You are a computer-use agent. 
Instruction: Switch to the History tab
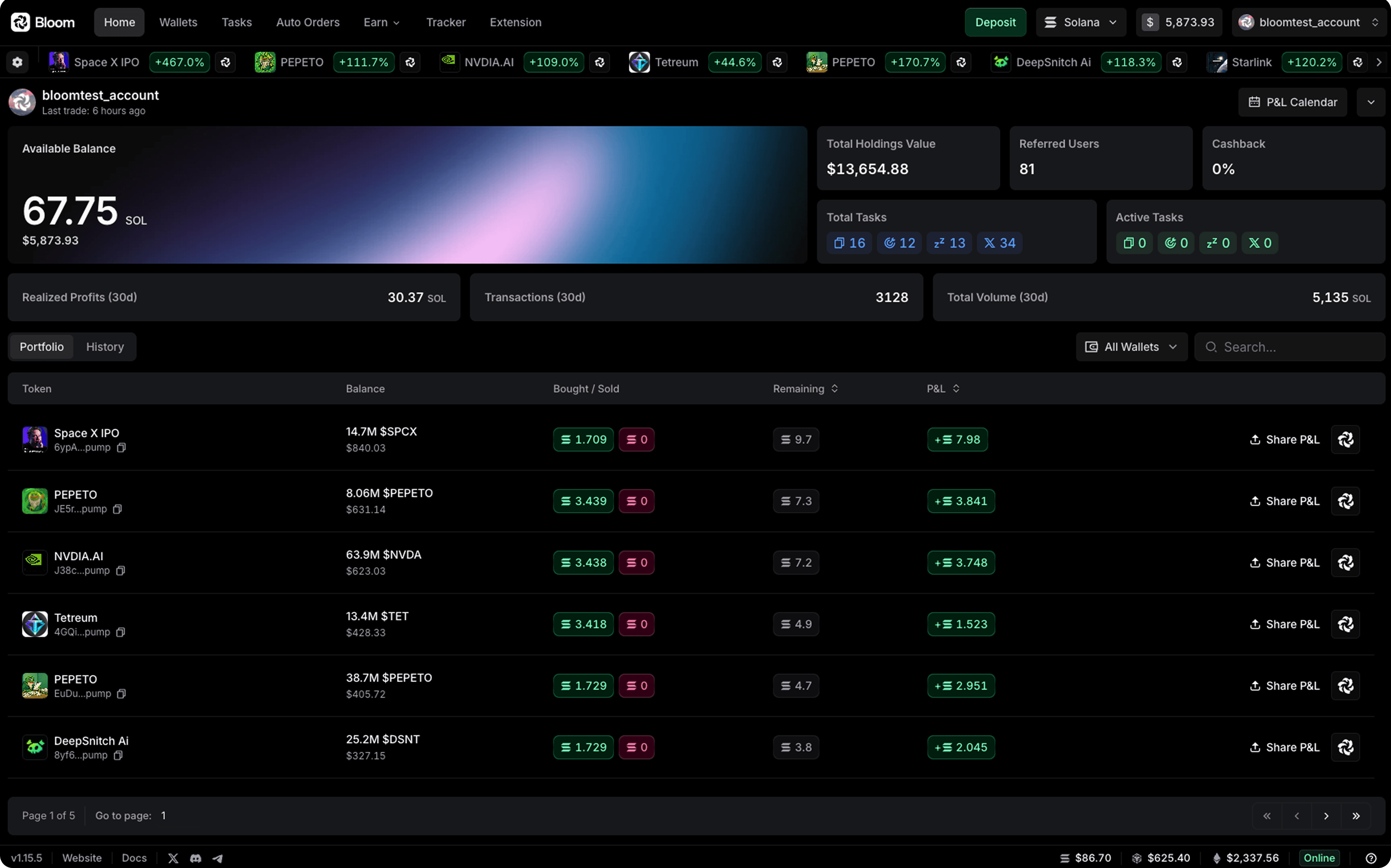[x=104, y=347]
